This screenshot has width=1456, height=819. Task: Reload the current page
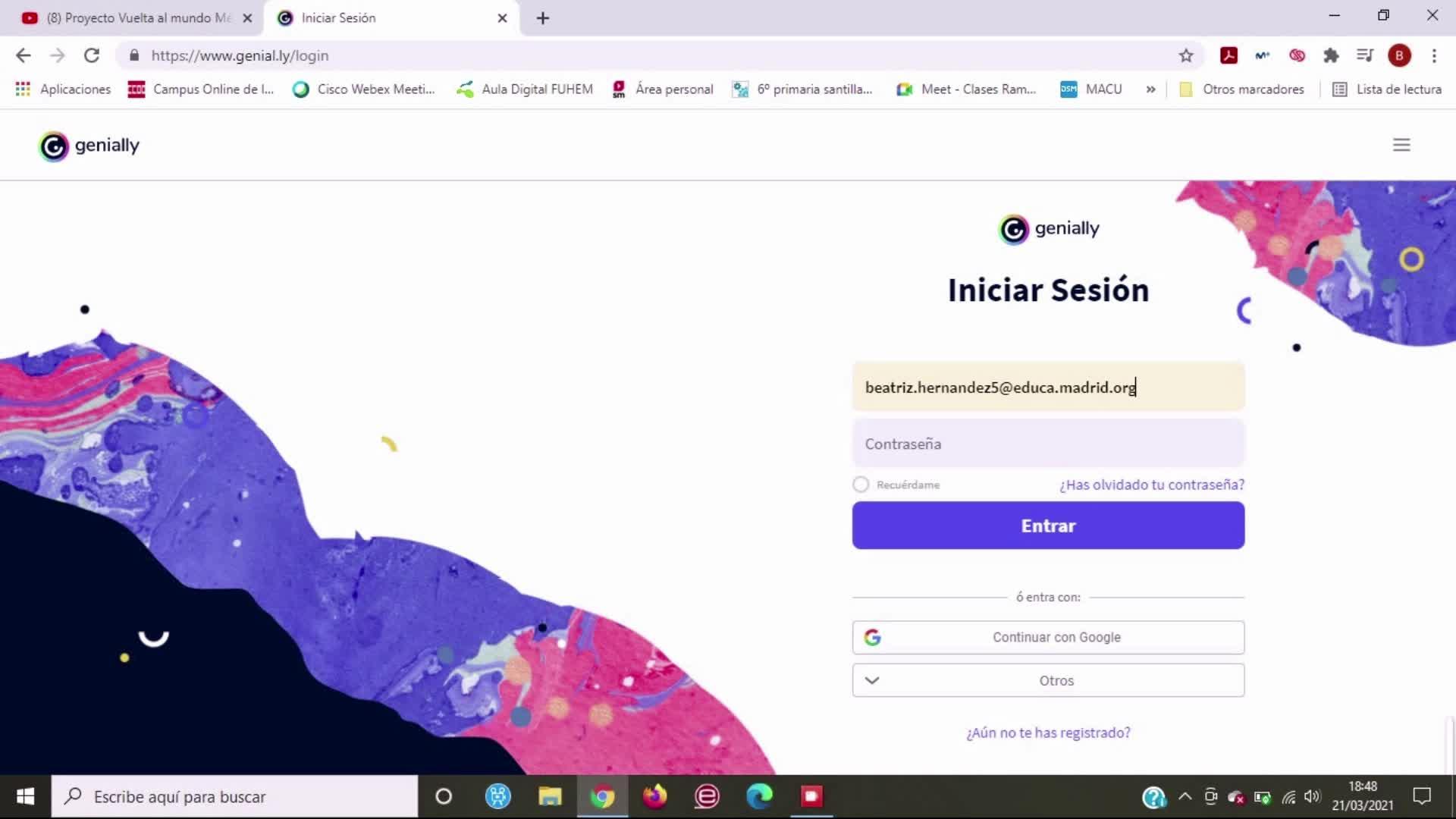click(92, 55)
